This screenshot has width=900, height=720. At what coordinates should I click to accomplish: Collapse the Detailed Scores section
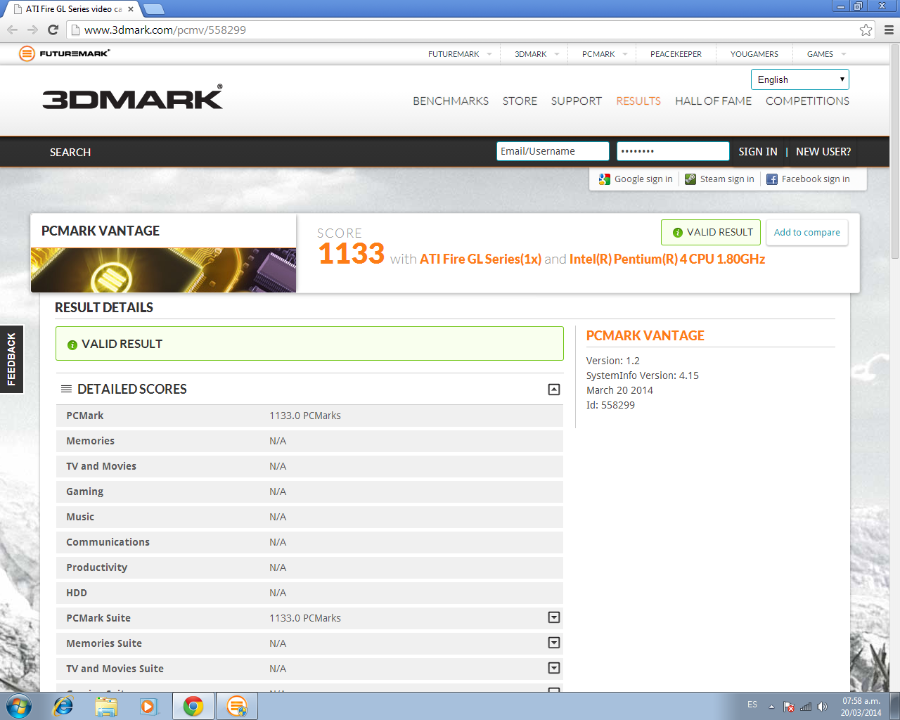pyautogui.click(x=553, y=389)
